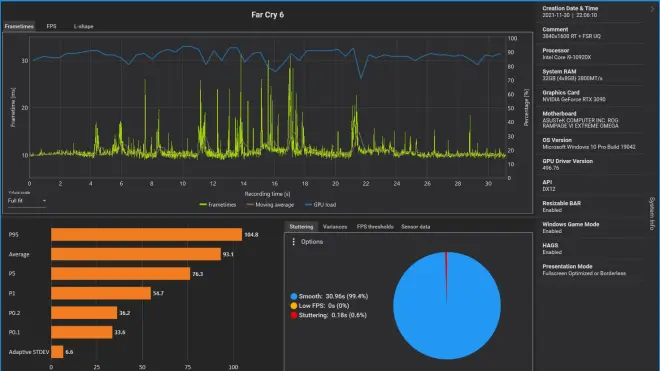The image size is (660, 371).
Task: Click the Average orange bar
Action: coord(136,254)
